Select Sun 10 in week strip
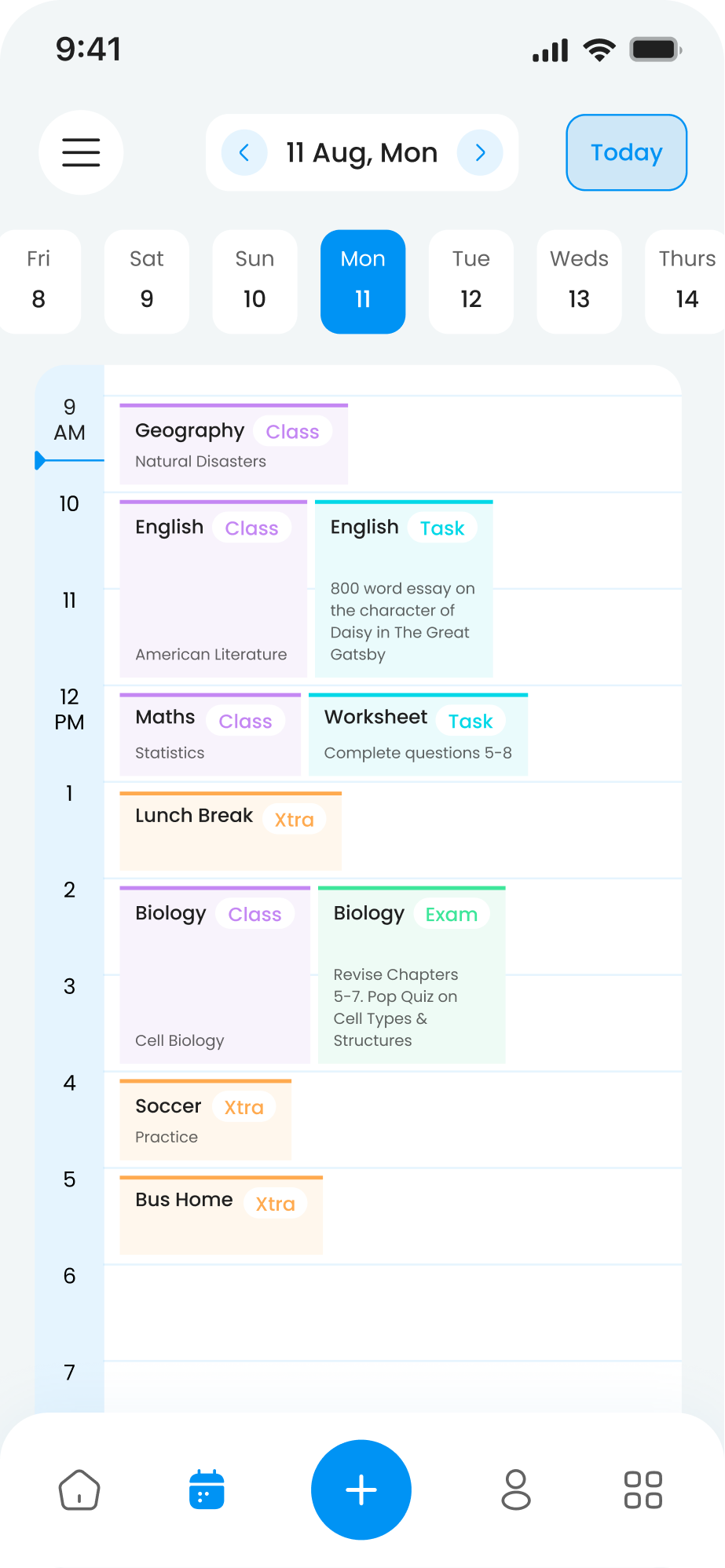Viewport: 725px width, 1568px height. point(254,281)
